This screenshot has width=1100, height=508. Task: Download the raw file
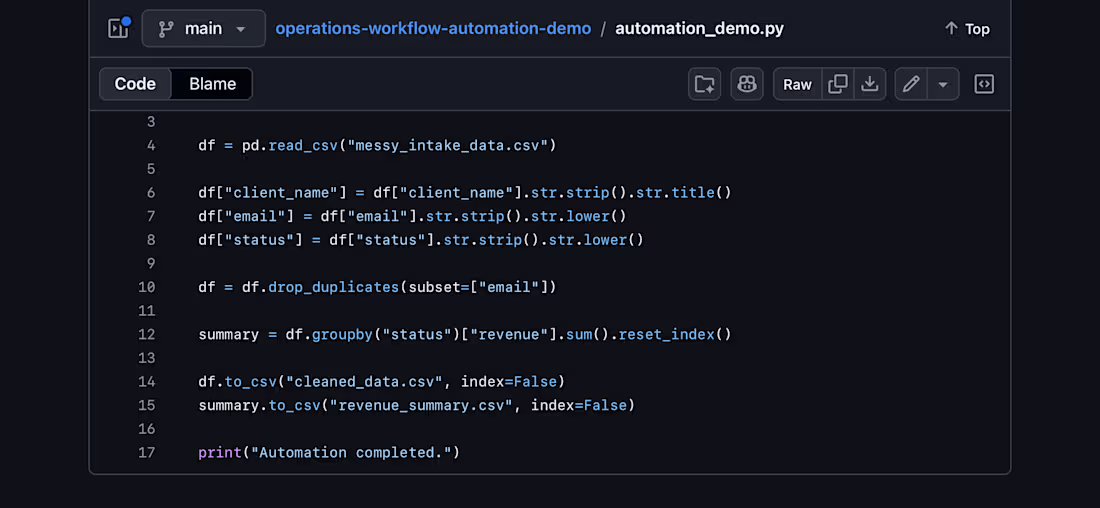[870, 84]
